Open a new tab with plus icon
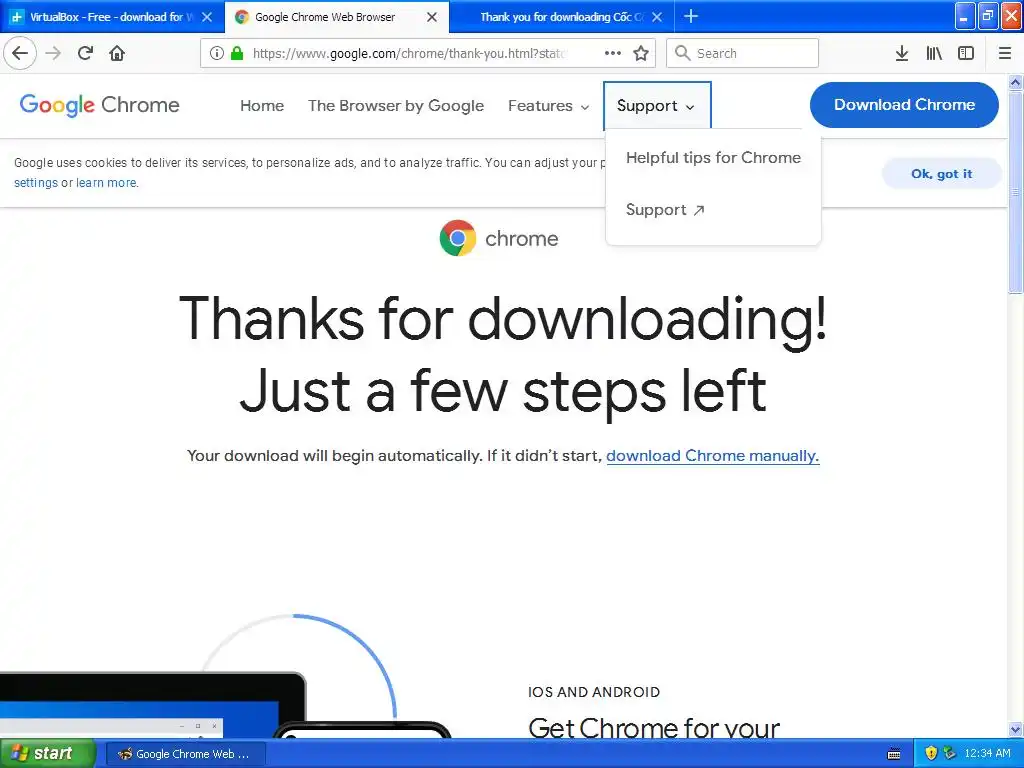Viewport: 1024px width, 768px height. [691, 16]
